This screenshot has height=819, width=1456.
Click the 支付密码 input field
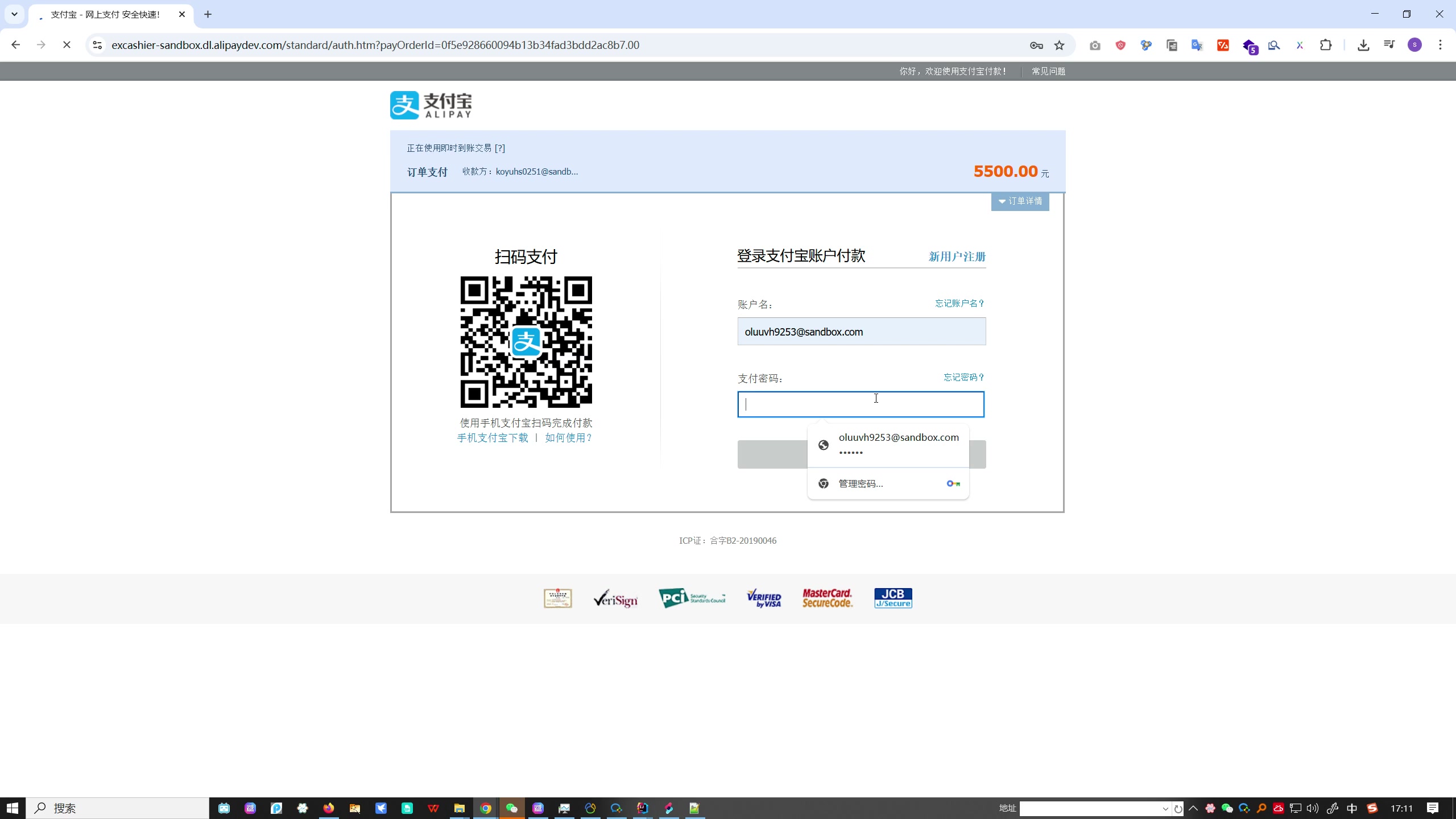(x=861, y=404)
